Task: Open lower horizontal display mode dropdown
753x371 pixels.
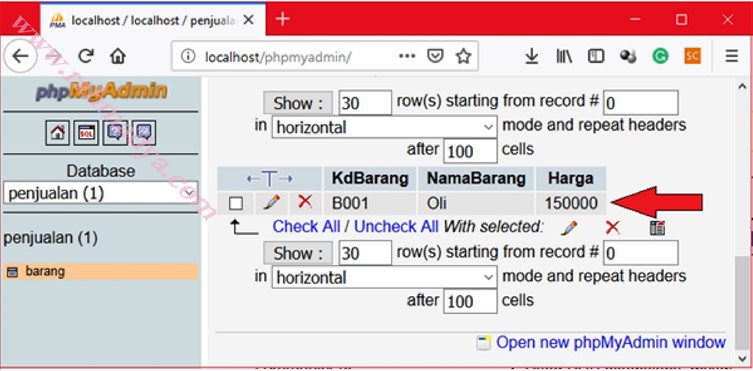Action: (x=384, y=277)
